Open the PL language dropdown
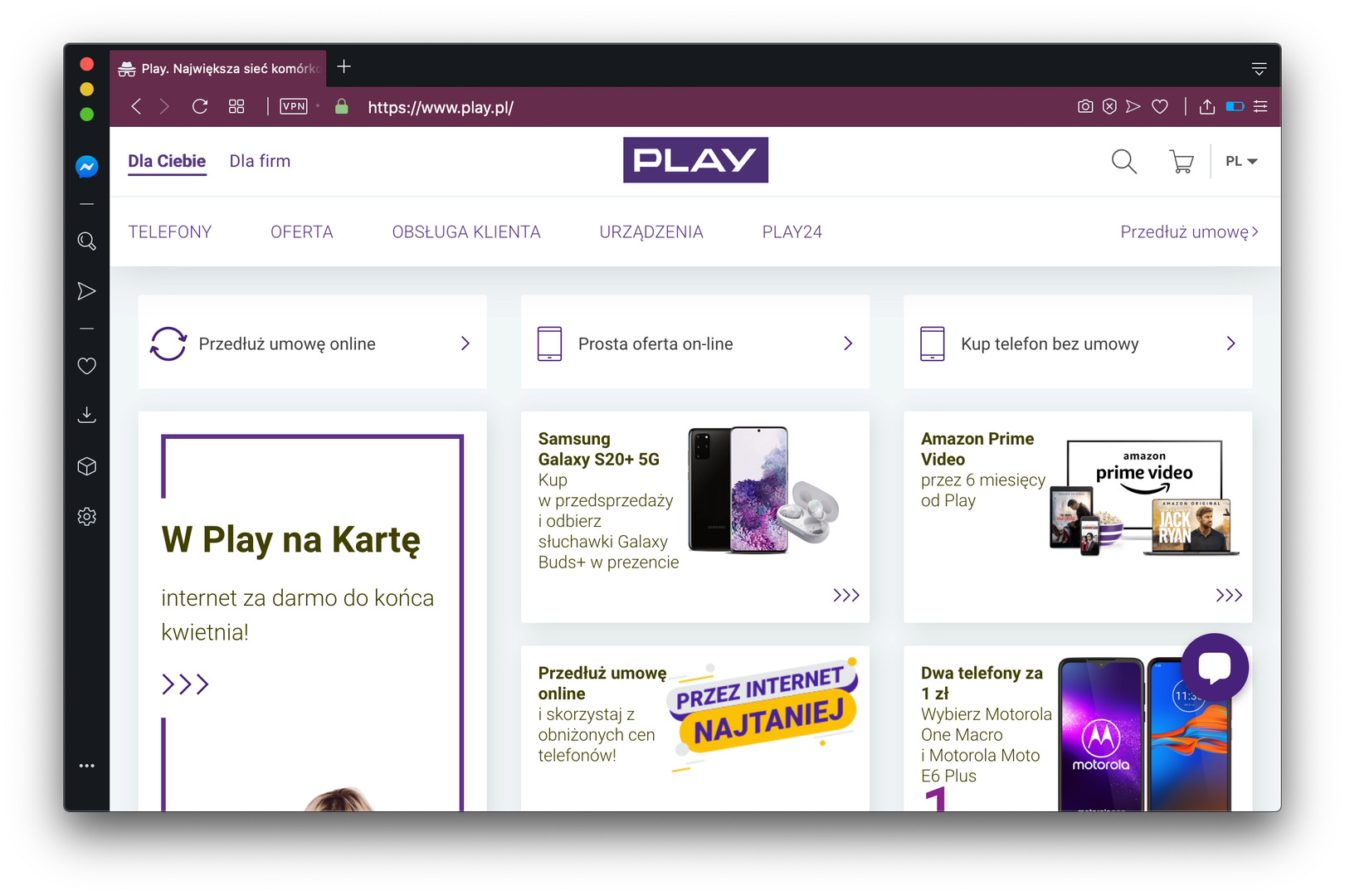This screenshot has height=896, width=1345. tap(1241, 161)
